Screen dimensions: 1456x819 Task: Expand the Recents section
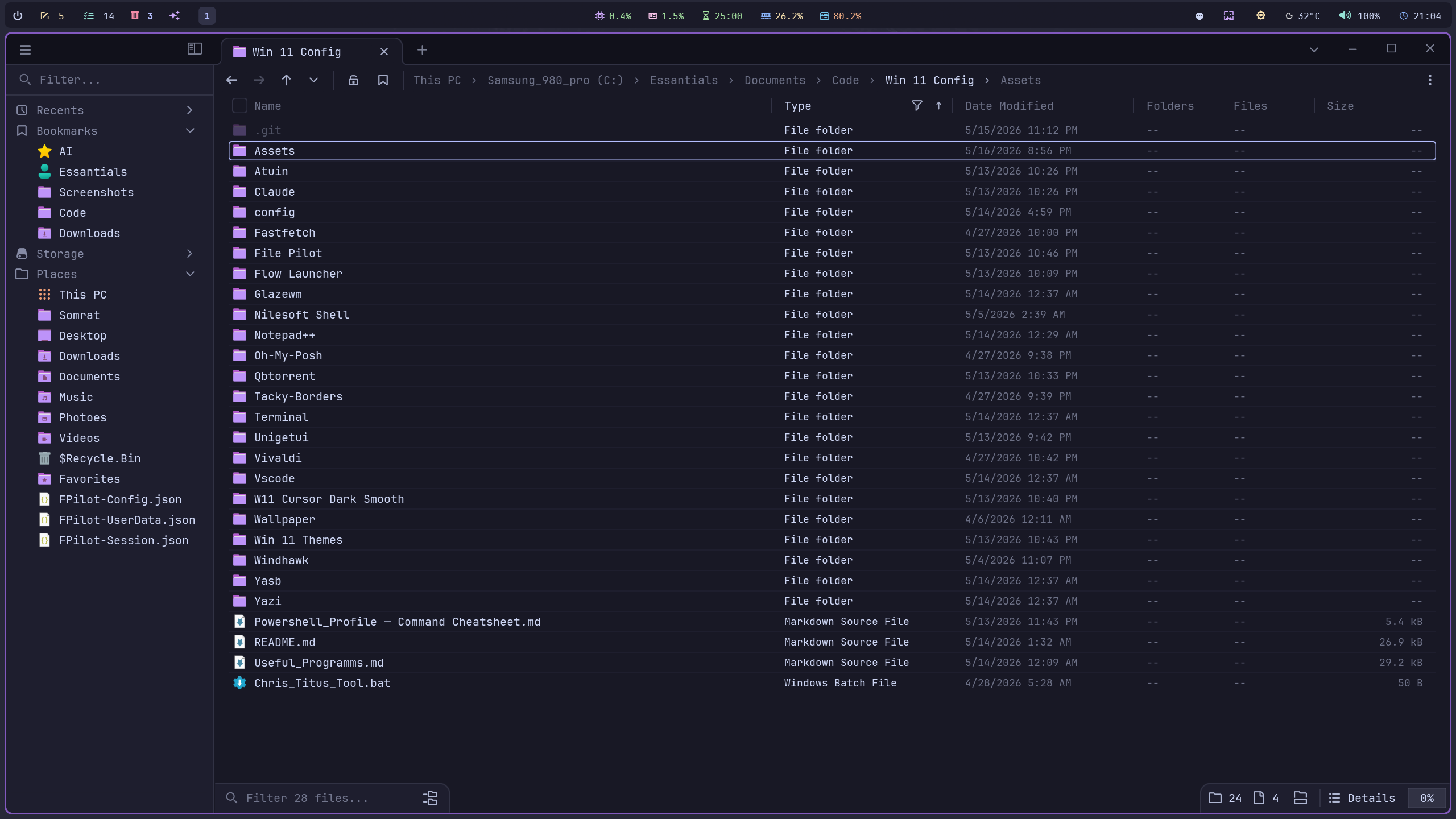pos(189,110)
